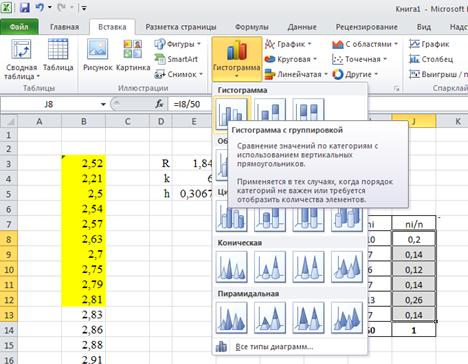
Task: Open the Фигуры shapes dropdown
Action: pyautogui.click(x=178, y=44)
